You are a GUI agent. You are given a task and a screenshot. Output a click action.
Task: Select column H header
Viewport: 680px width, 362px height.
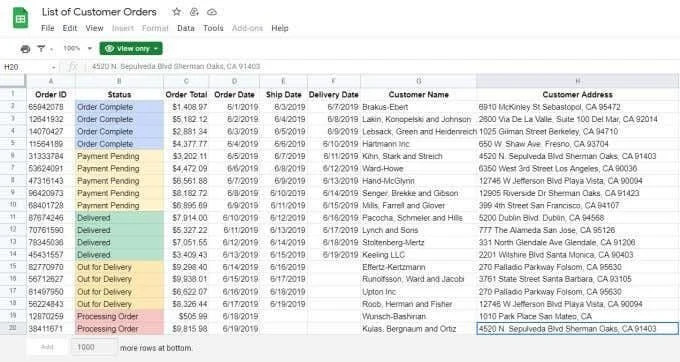577,81
